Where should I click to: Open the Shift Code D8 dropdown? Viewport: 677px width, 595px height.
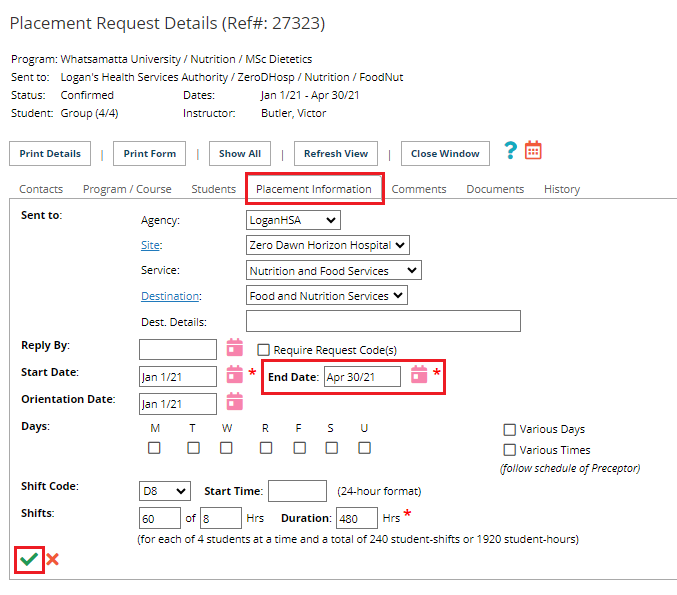pyautogui.click(x=165, y=491)
